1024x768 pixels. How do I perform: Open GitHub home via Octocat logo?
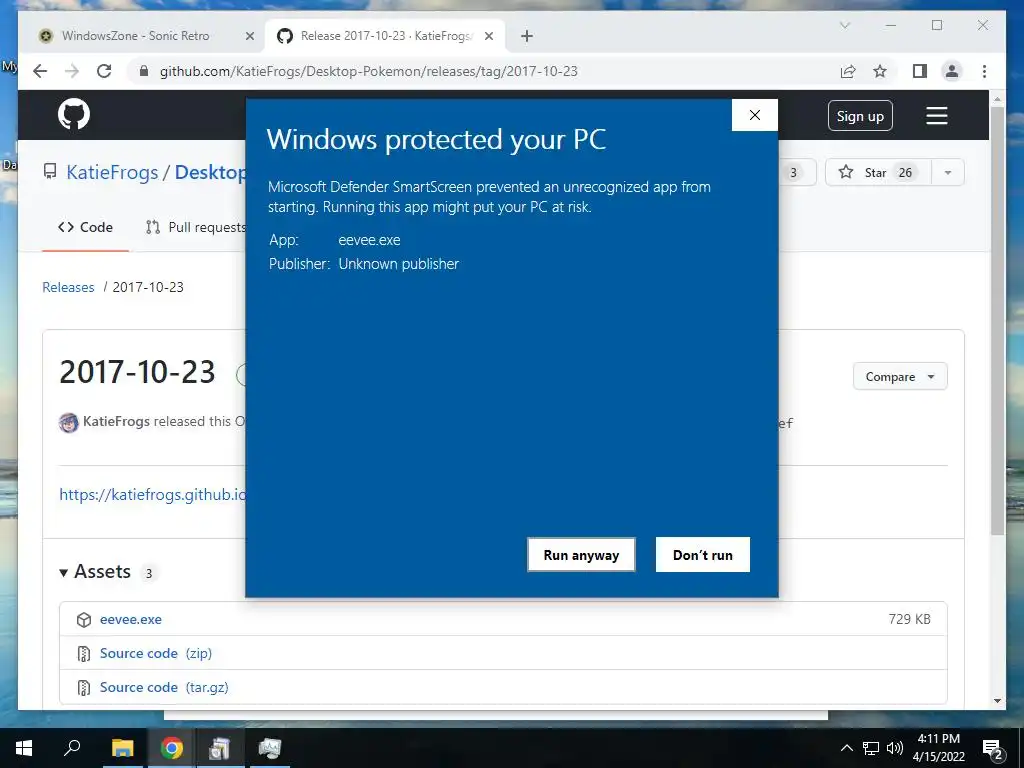(x=74, y=115)
